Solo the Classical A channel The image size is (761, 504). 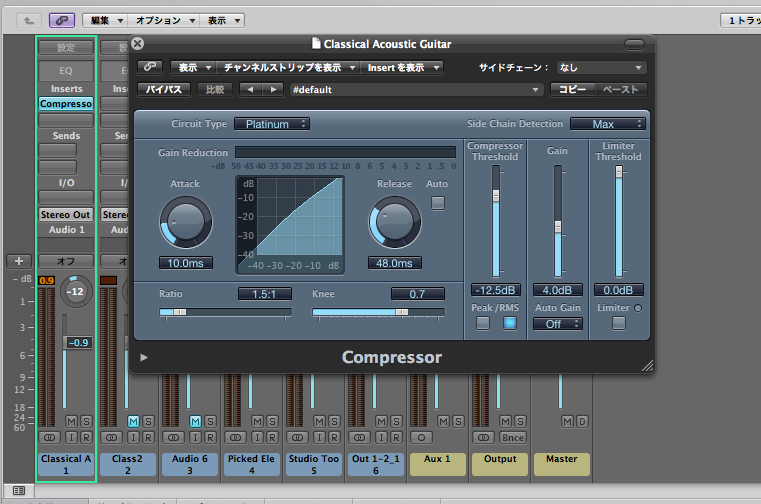86,421
